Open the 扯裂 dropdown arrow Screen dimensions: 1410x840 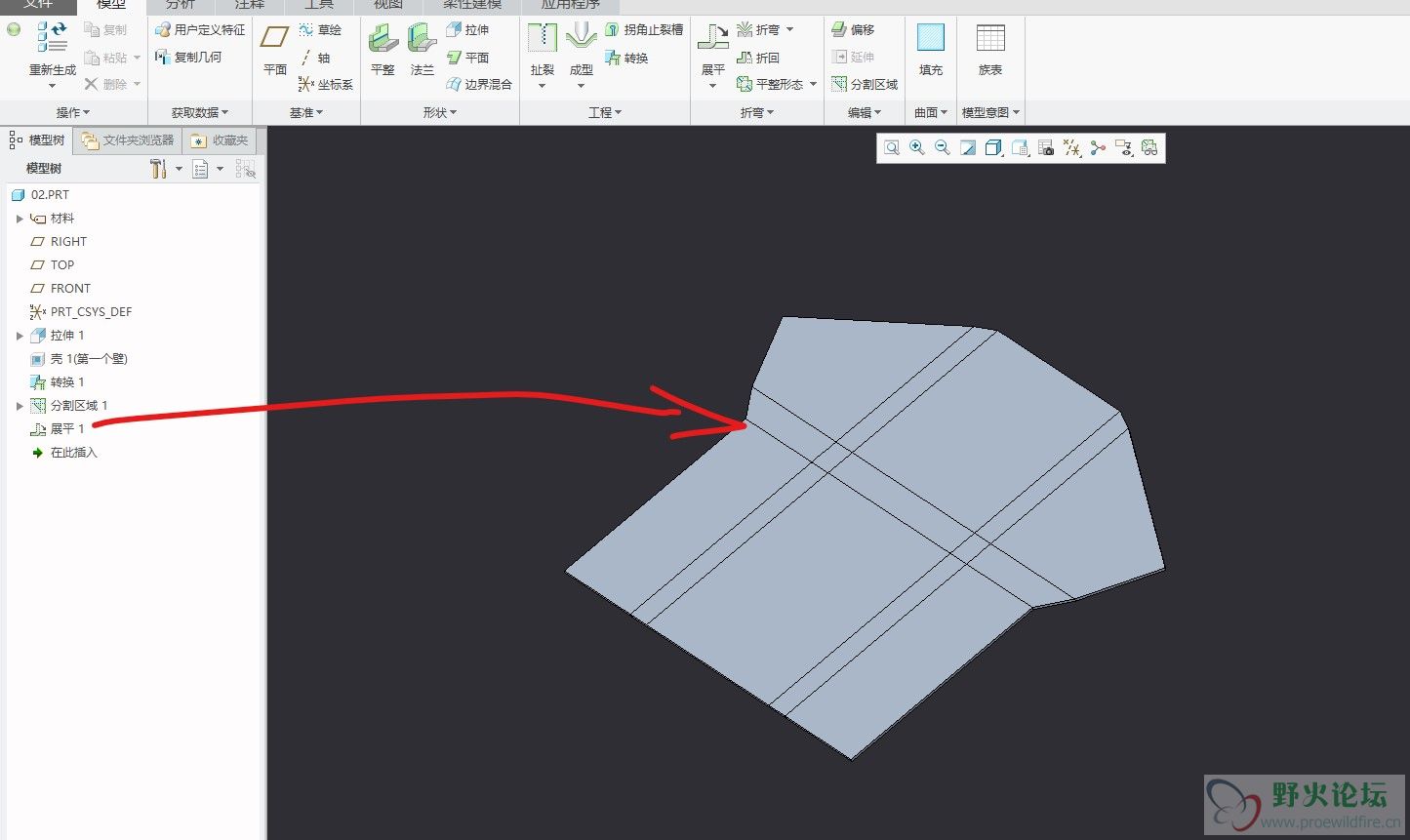pyautogui.click(x=543, y=86)
